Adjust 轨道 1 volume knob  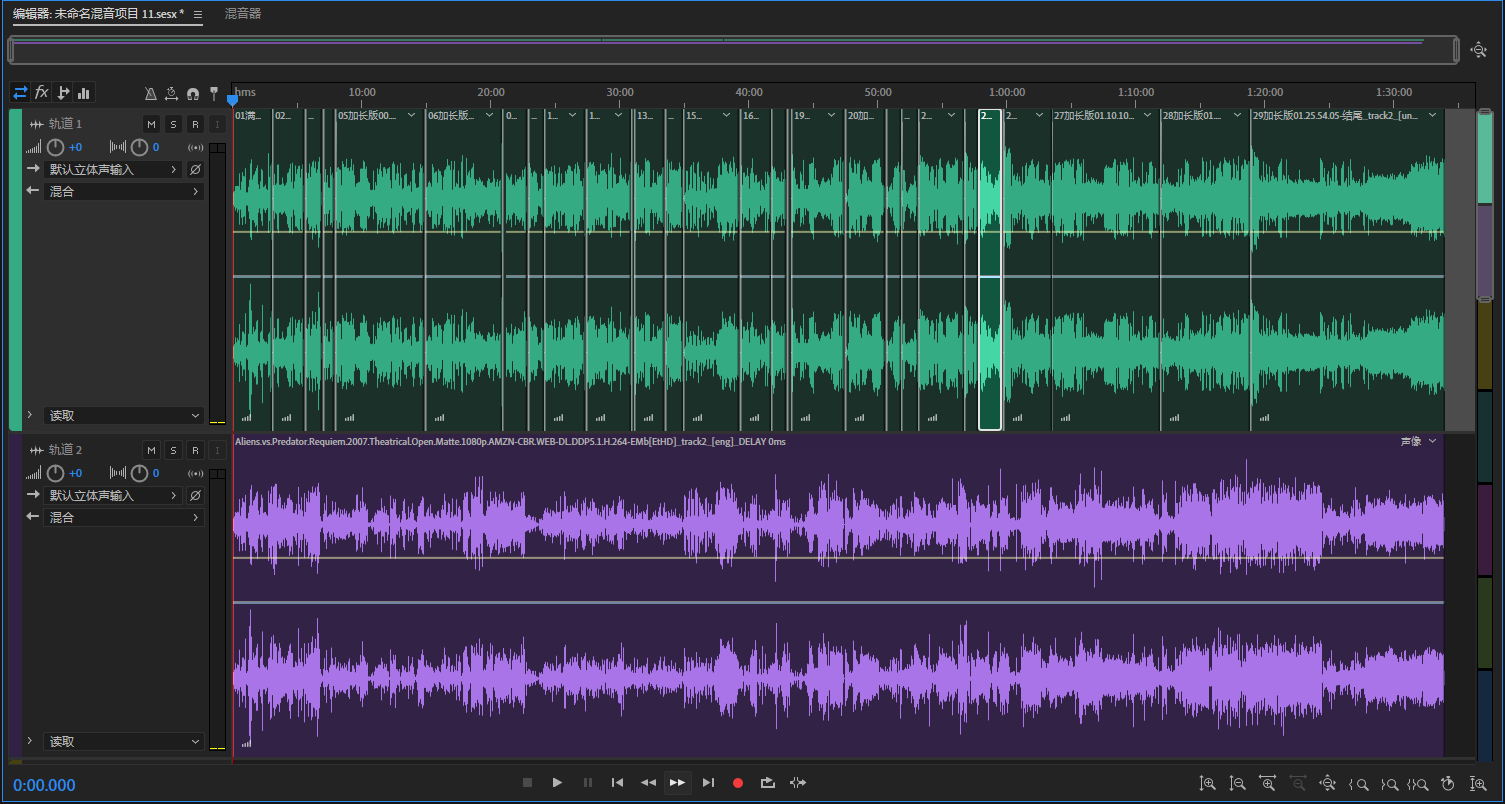click(56, 148)
